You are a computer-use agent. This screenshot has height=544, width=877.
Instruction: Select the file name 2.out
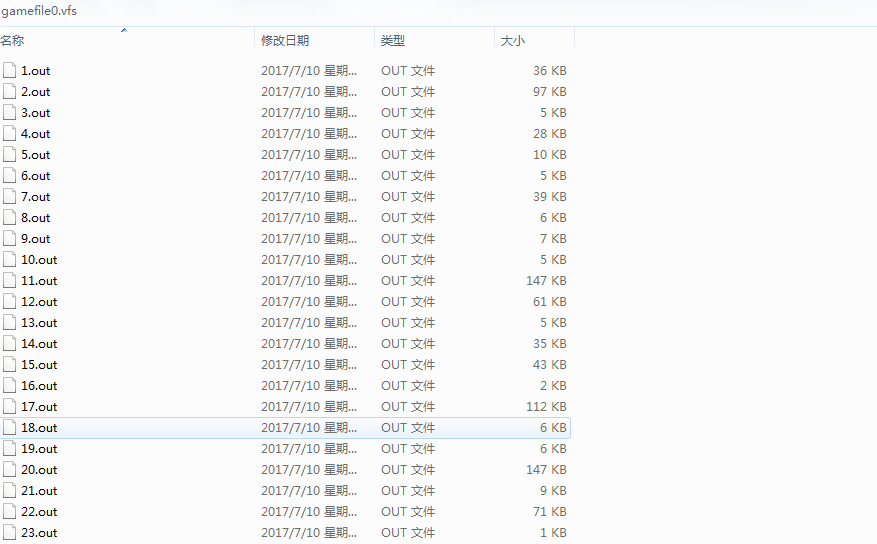(36, 92)
